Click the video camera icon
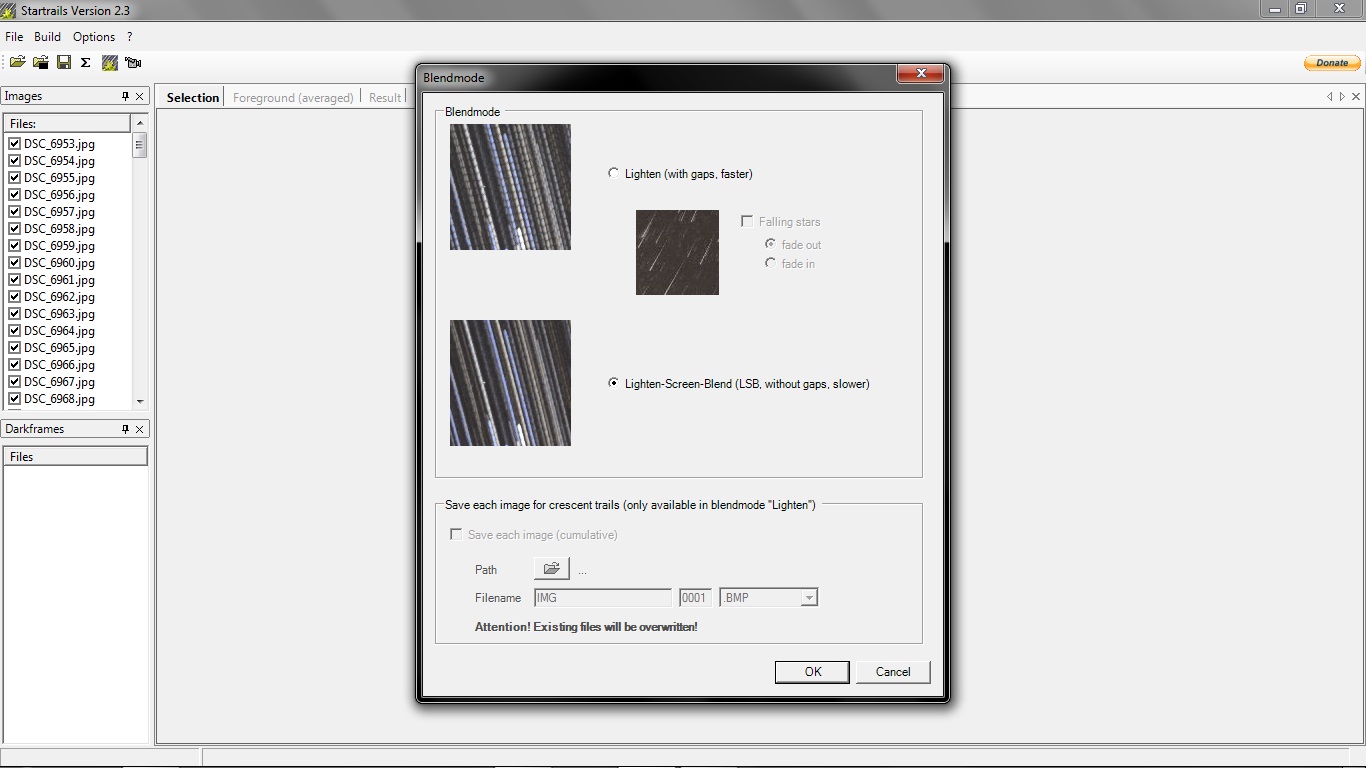The height and width of the screenshot is (768, 1366). pos(133,62)
